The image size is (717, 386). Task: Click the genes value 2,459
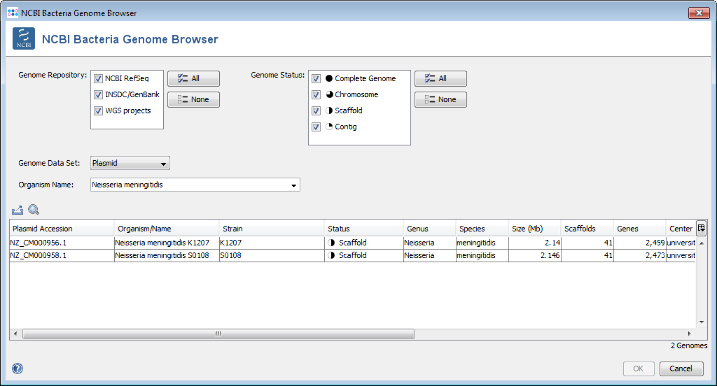tap(655, 243)
